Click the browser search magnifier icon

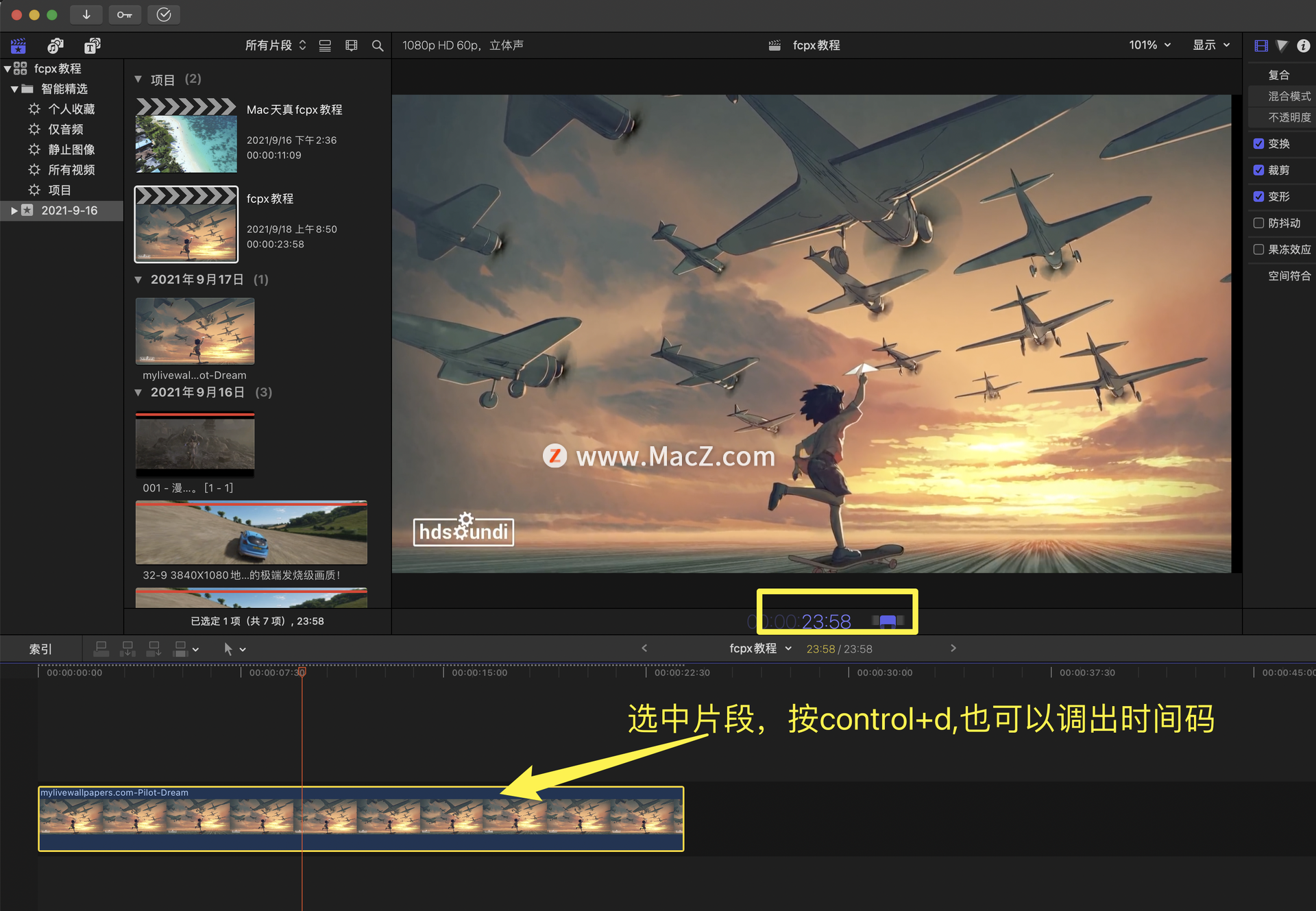click(378, 45)
